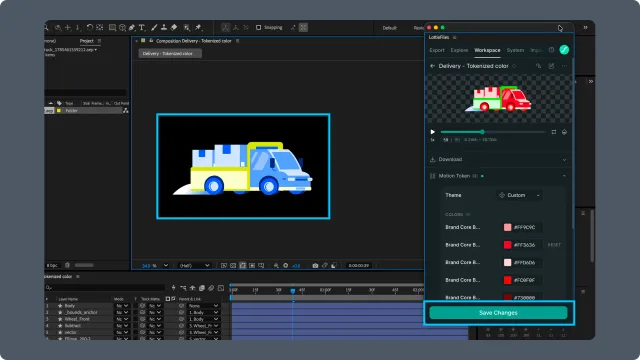Take a snapshot with the camera icon

click(x=315, y=265)
